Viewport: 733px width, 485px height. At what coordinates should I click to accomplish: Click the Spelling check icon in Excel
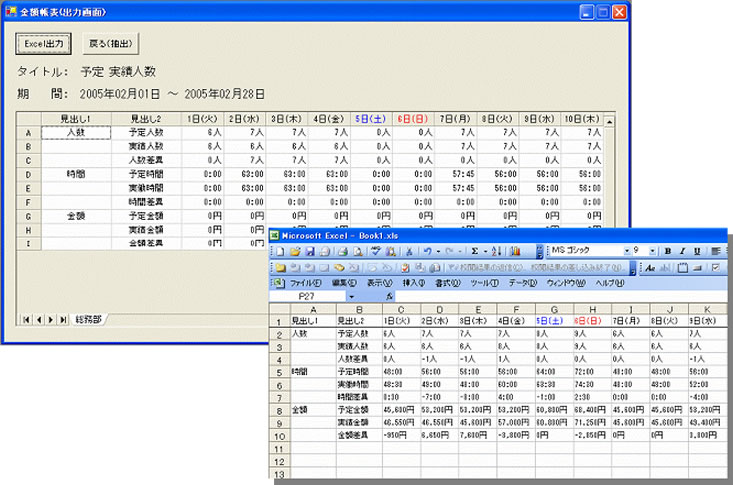click(376, 251)
